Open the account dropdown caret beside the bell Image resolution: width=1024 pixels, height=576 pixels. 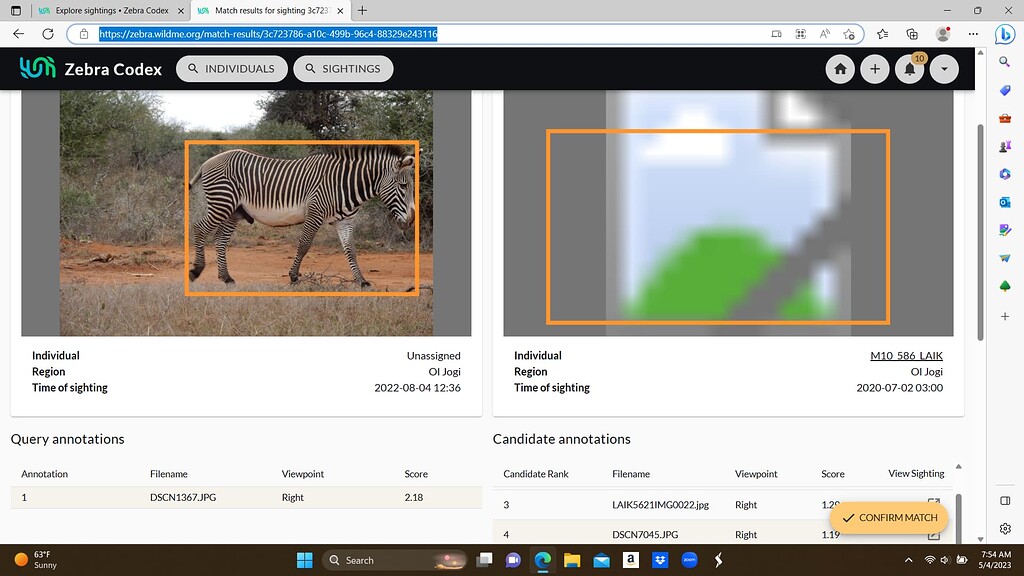[x=944, y=68]
